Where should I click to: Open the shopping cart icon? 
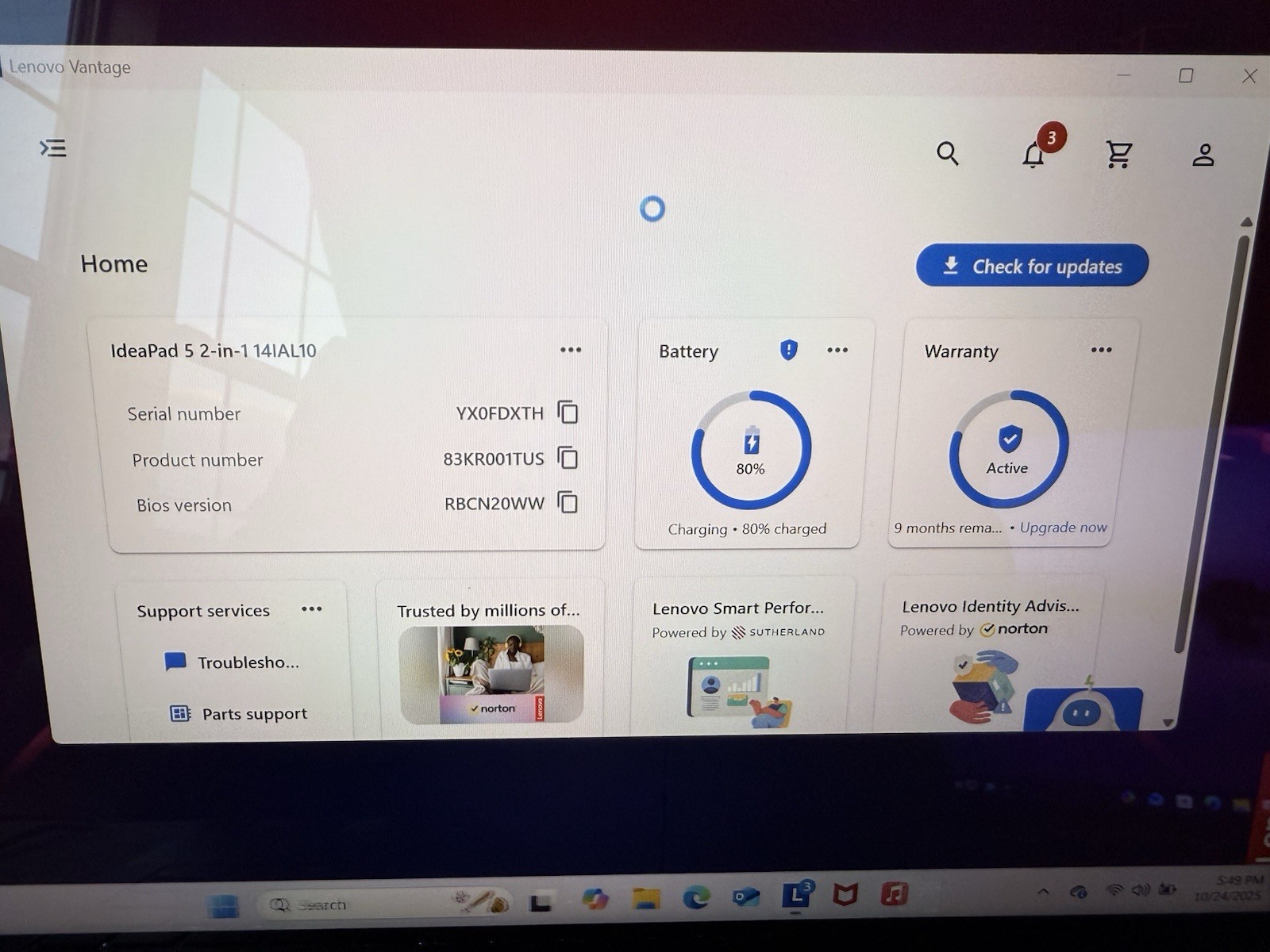coord(1118,154)
